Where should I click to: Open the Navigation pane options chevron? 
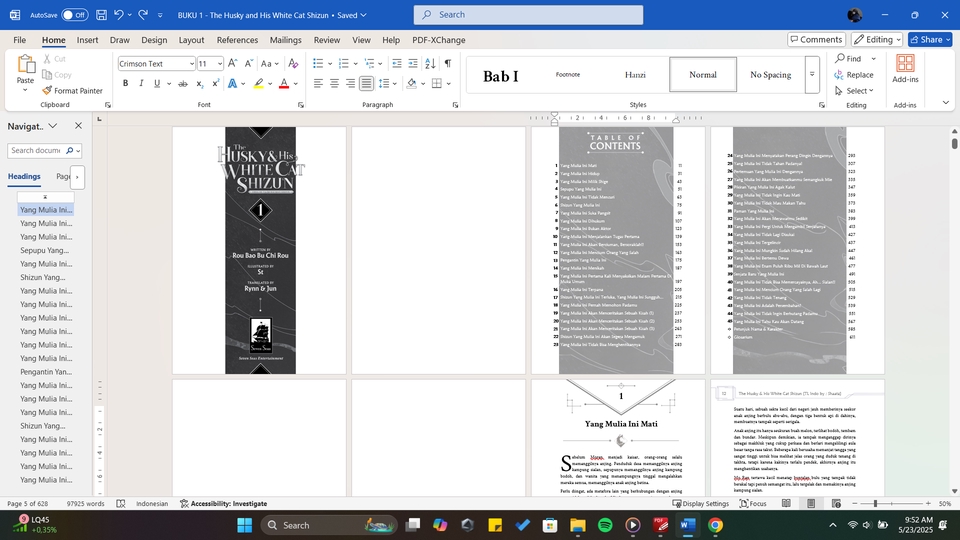click(53, 126)
